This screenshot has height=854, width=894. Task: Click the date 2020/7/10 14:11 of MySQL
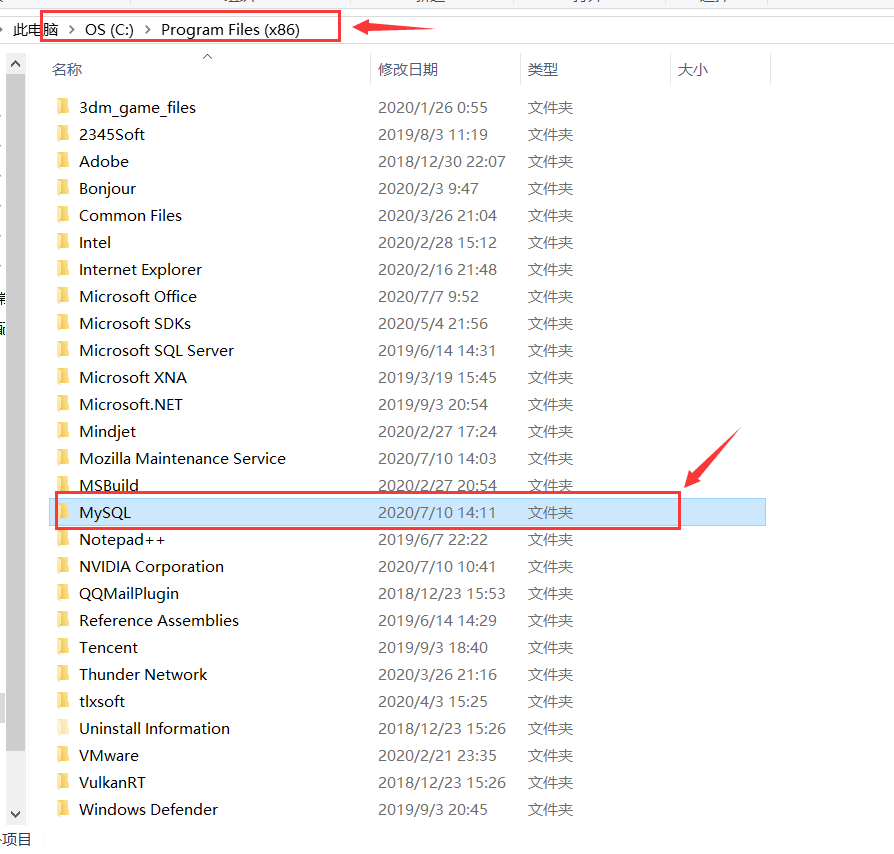tap(437, 513)
